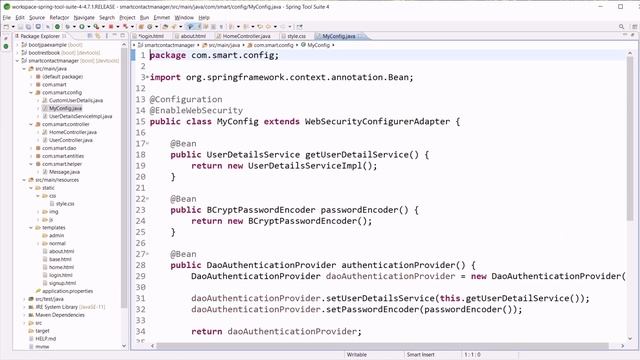The image size is (640, 360).
Task: Click the green icon in left sidebar strip
Action: point(6,47)
